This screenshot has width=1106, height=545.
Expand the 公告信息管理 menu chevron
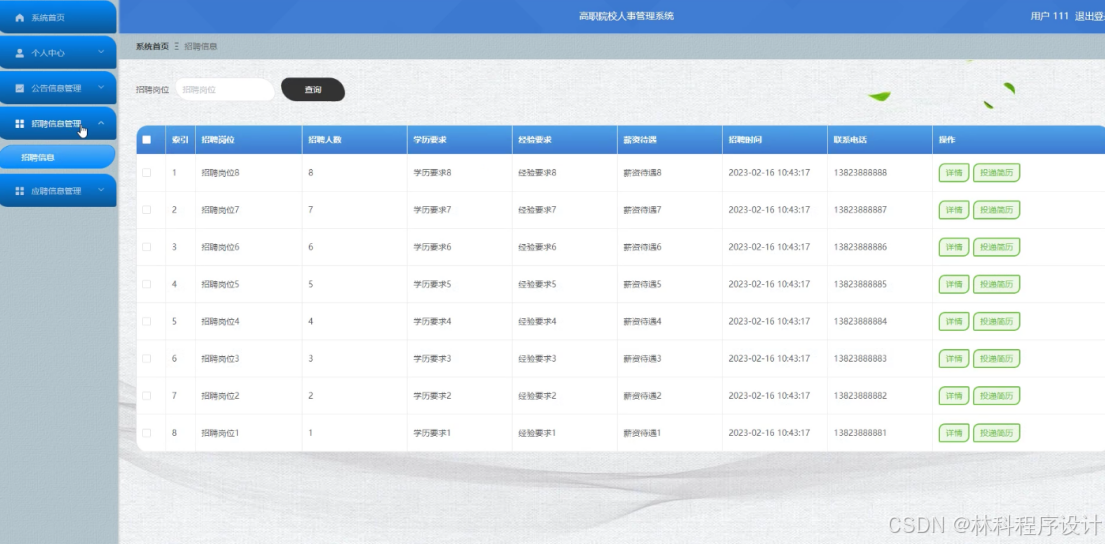101,87
